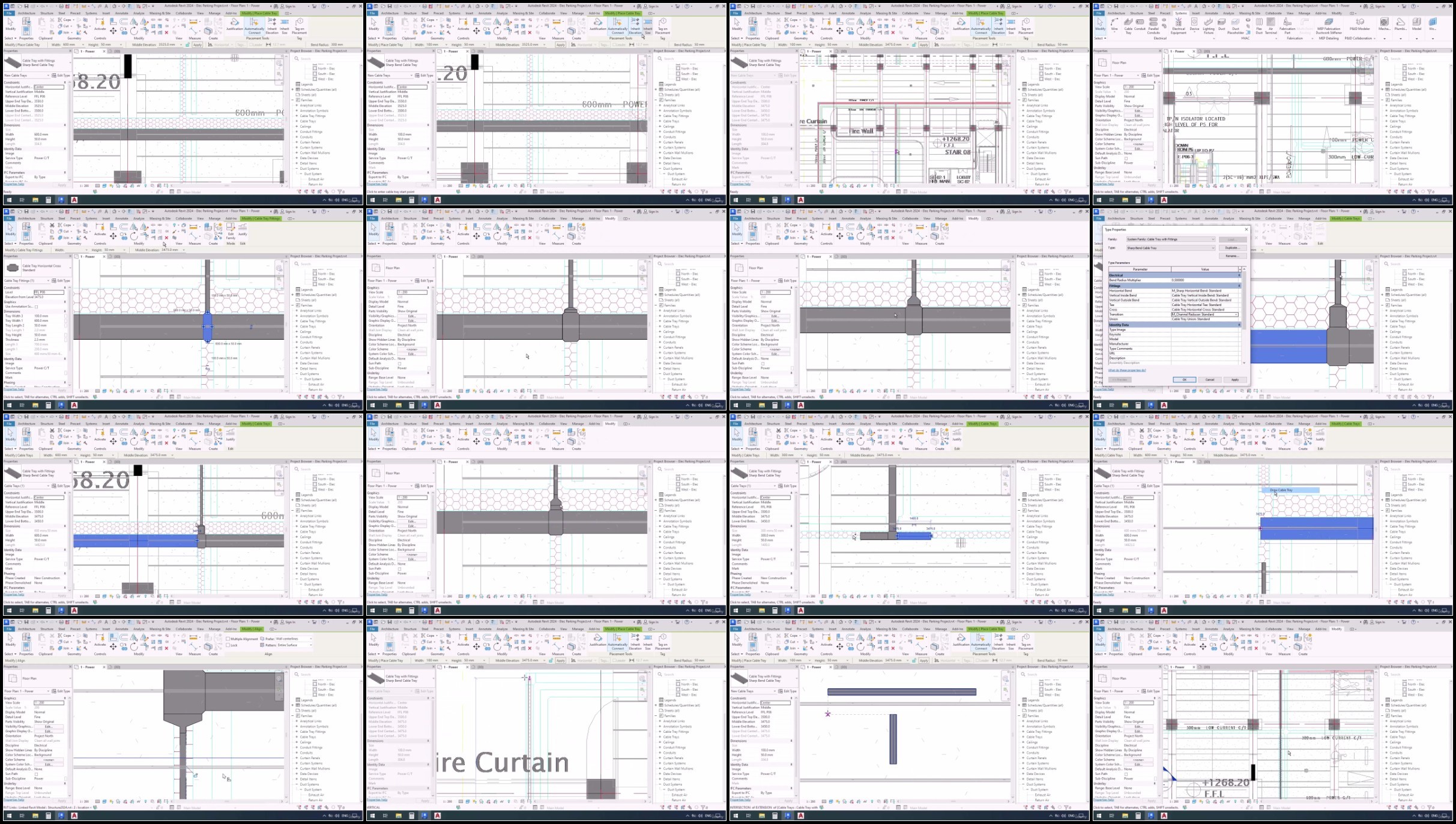Screen dimensions: 1456x824
Task: Open Type dropdown showing Sharp Bend Cable Tray
Action: [1171, 248]
